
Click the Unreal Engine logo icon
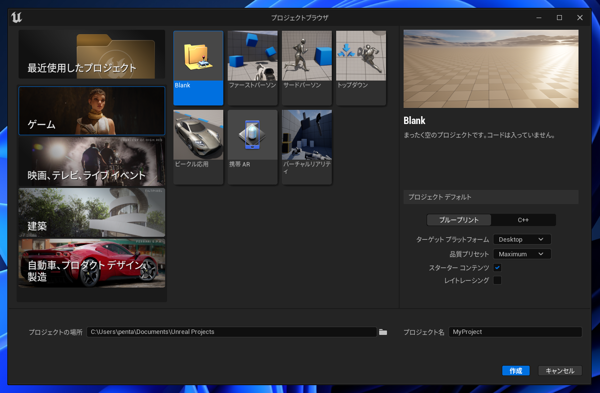click(16, 18)
